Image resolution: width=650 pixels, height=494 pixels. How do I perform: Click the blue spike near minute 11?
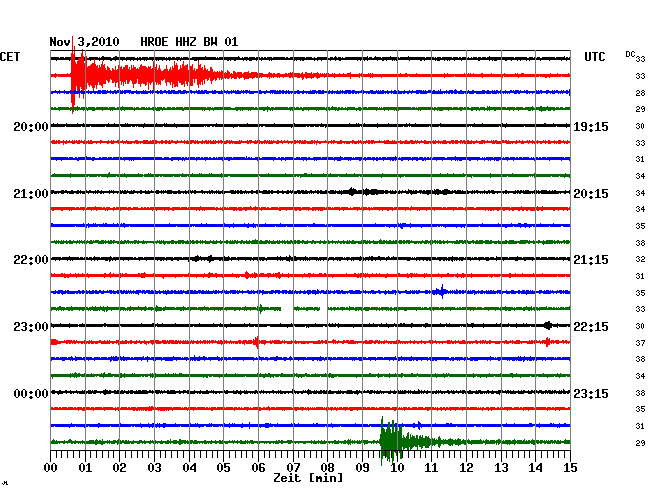442,292
